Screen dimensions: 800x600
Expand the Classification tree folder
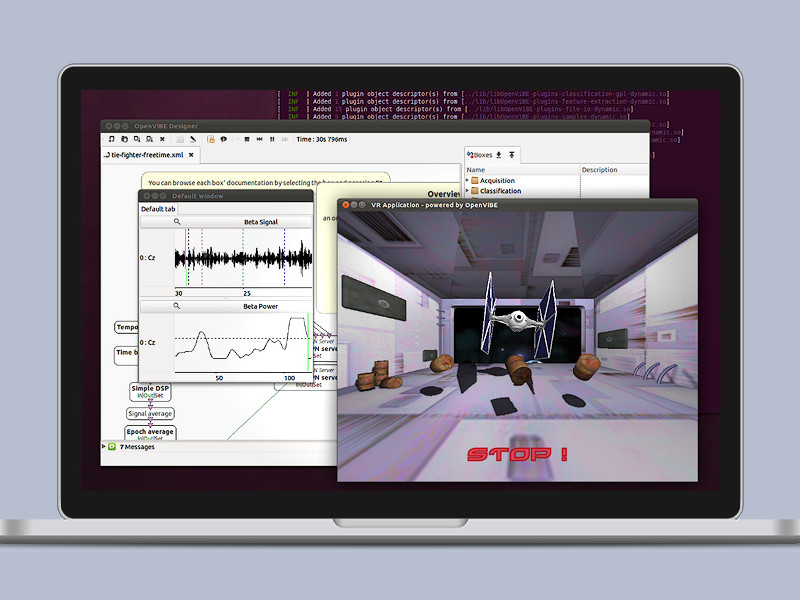point(467,191)
